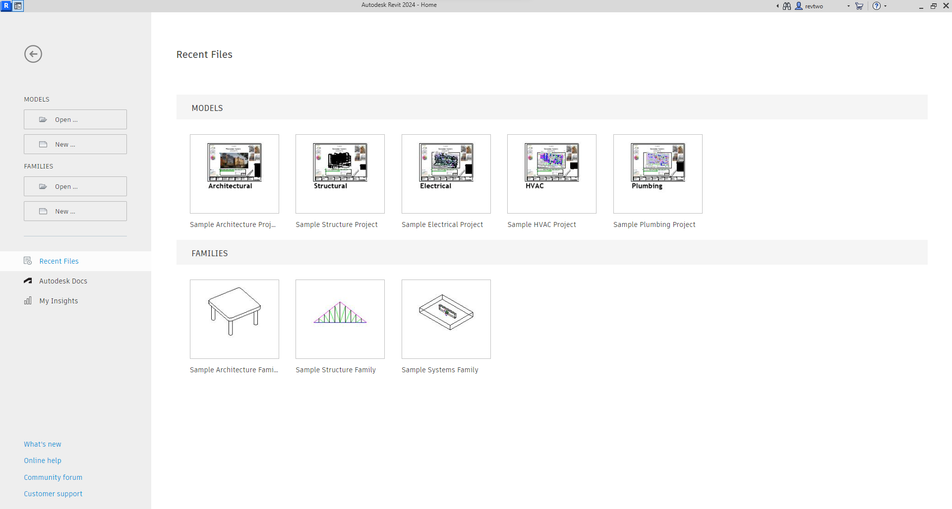This screenshot has height=509, width=952.
Task: Click the Home view icon beside the Revit logo
Action: (18, 5)
